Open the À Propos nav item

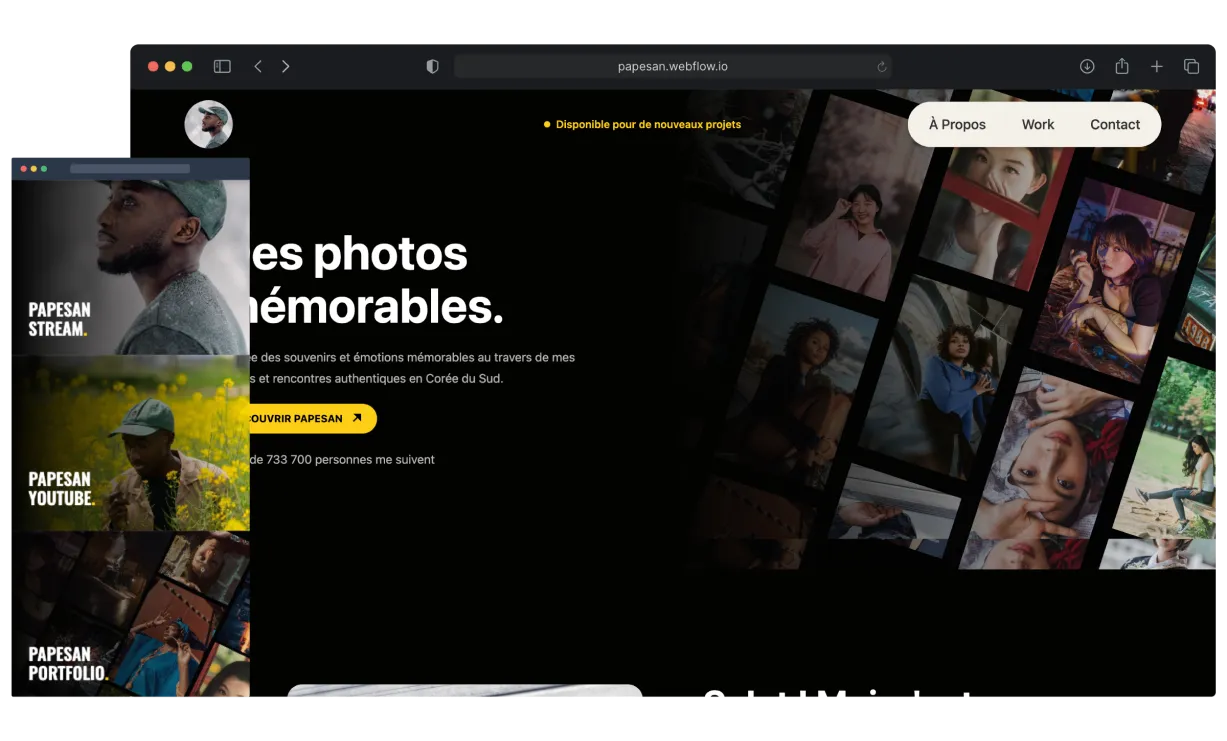pyautogui.click(x=957, y=124)
